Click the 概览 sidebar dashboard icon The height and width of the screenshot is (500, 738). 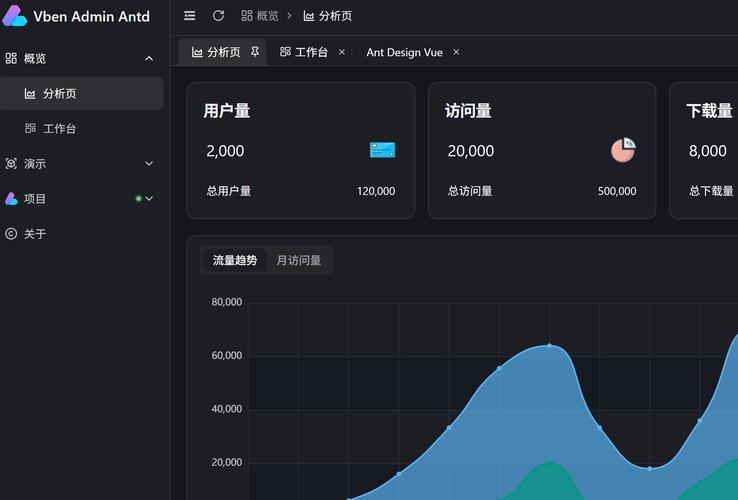tap(11, 58)
